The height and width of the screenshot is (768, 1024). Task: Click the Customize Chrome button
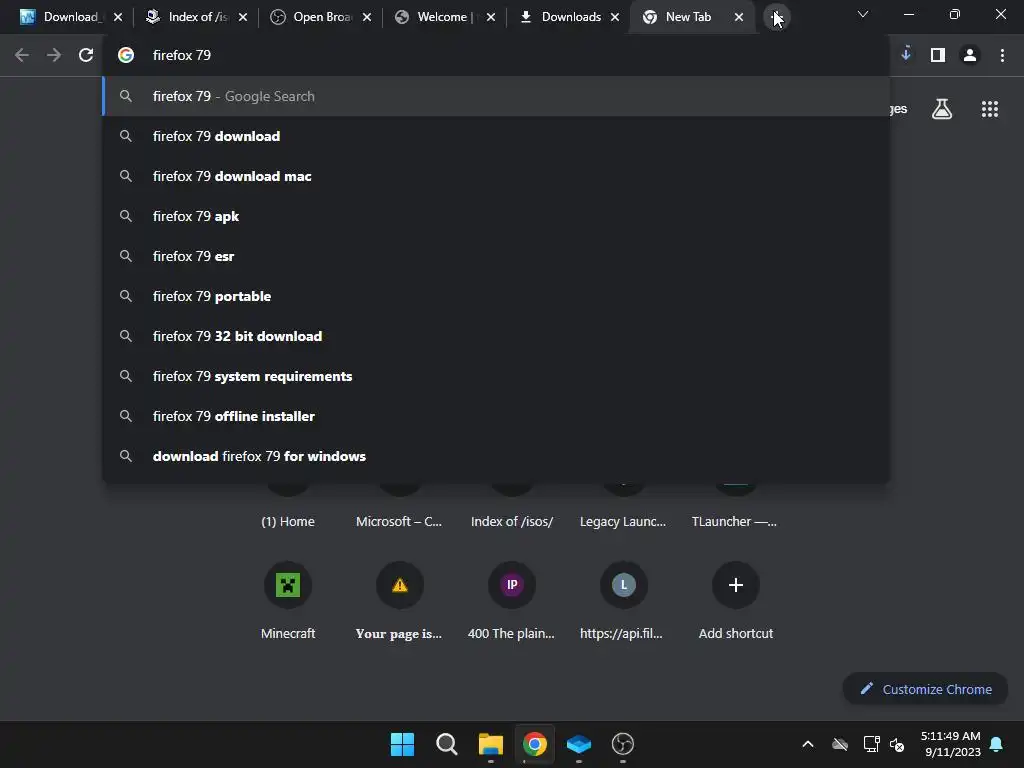coord(926,689)
